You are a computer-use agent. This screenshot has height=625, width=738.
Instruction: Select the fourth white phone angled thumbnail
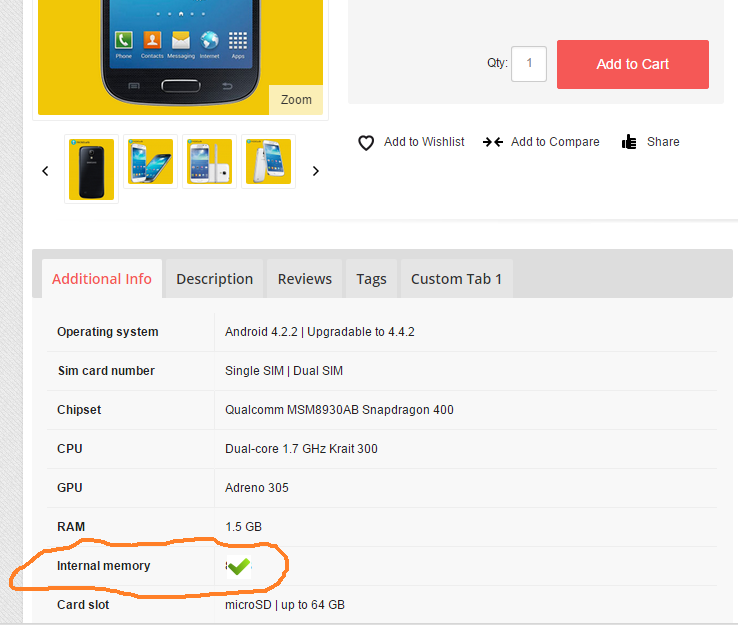pyautogui.click(x=268, y=161)
